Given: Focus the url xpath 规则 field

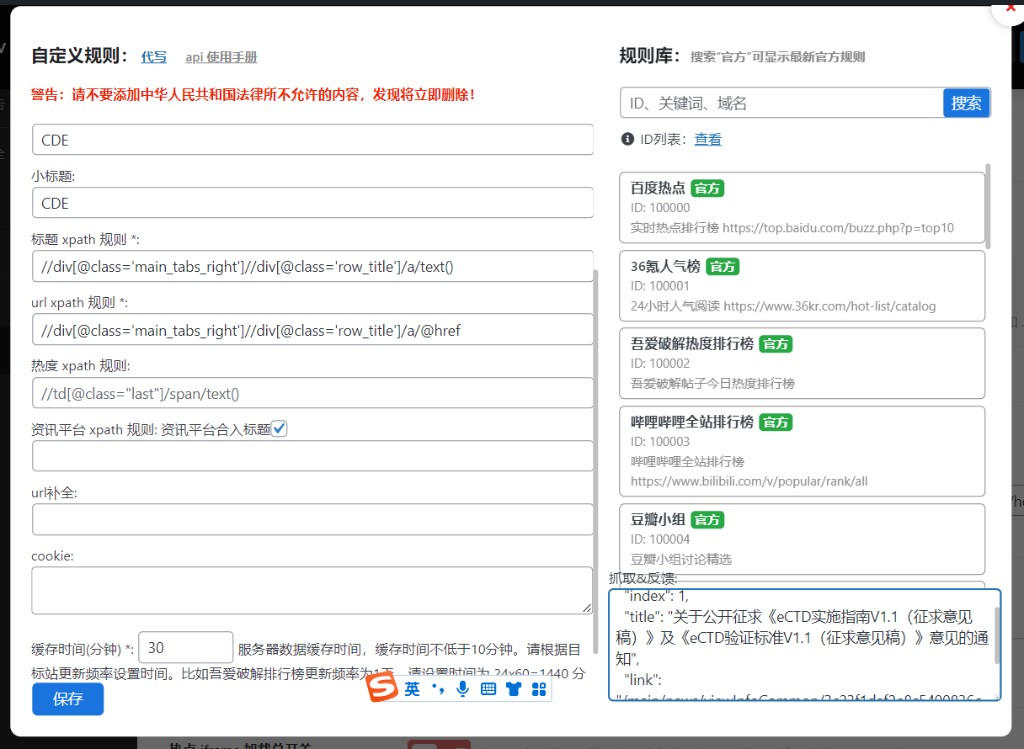Looking at the screenshot, I should (x=313, y=330).
